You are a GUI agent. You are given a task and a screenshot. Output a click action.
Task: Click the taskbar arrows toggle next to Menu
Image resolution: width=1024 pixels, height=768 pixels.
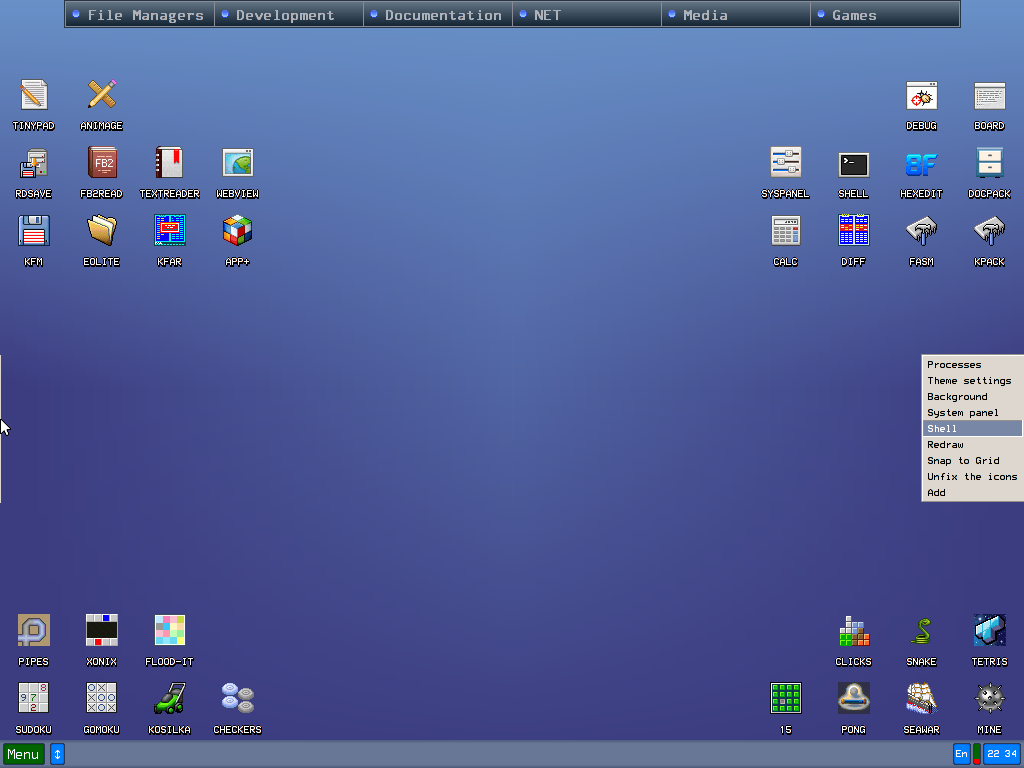[57, 754]
